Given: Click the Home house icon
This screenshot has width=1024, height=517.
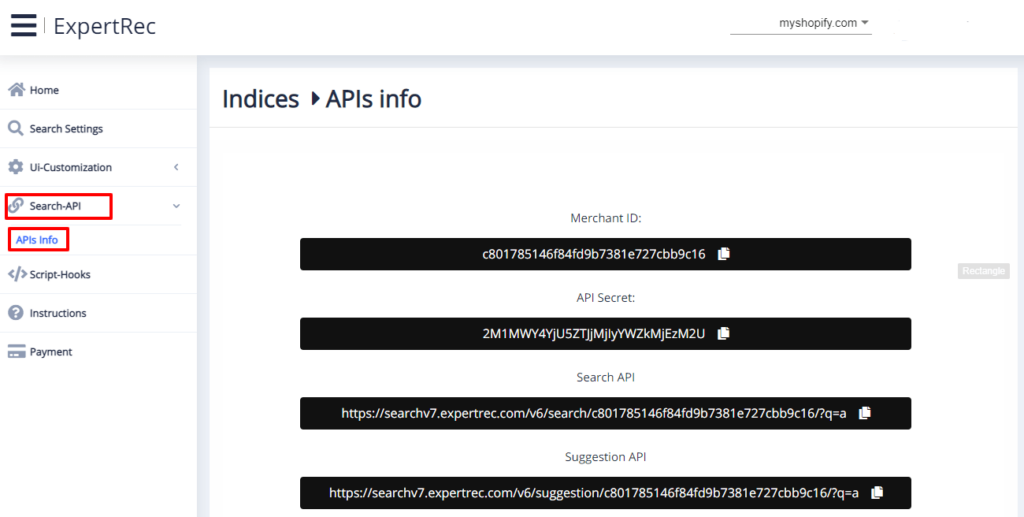Looking at the screenshot, I should [x=16, y=90].
